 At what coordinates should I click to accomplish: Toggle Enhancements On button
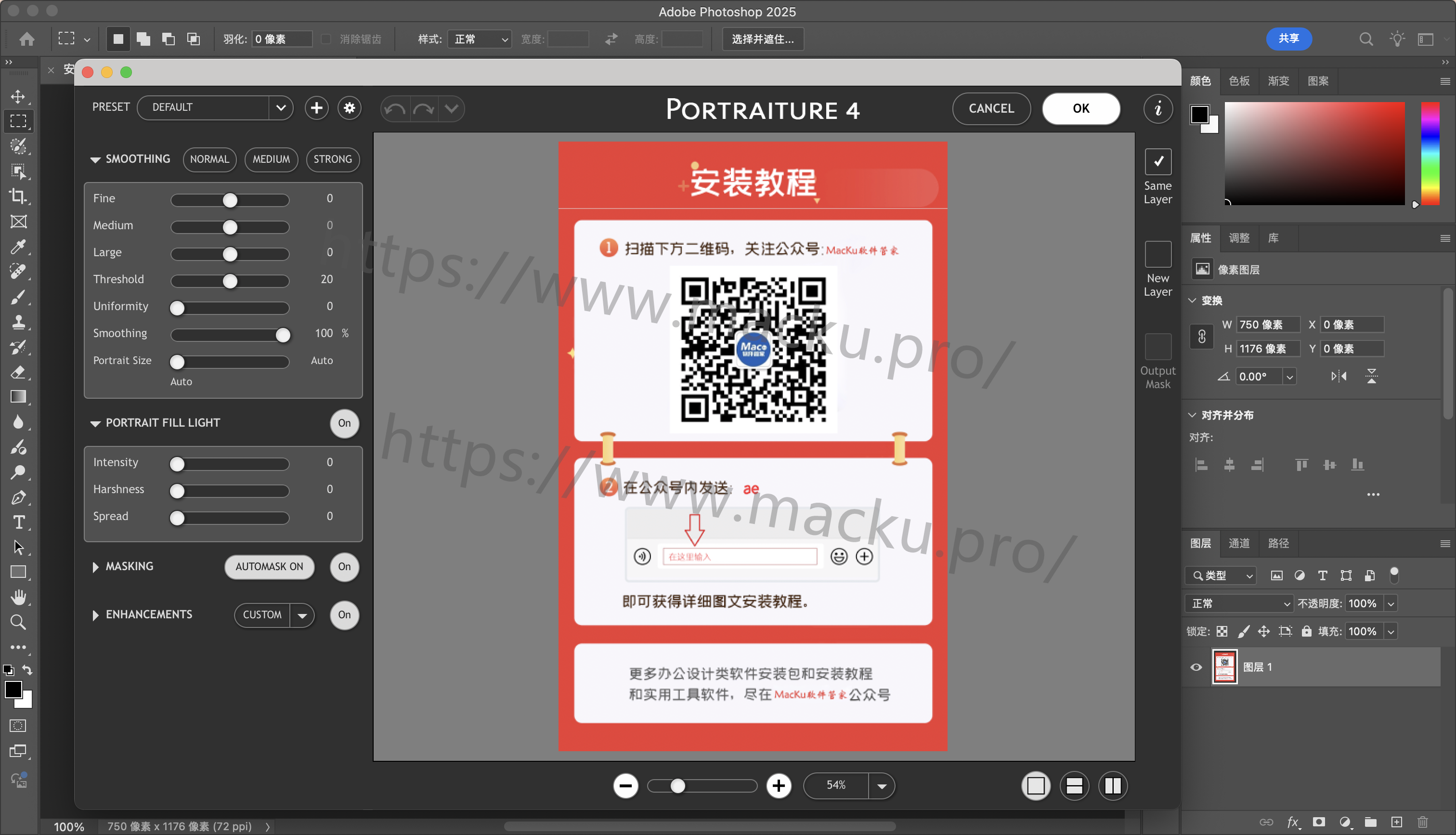[345, 615]
